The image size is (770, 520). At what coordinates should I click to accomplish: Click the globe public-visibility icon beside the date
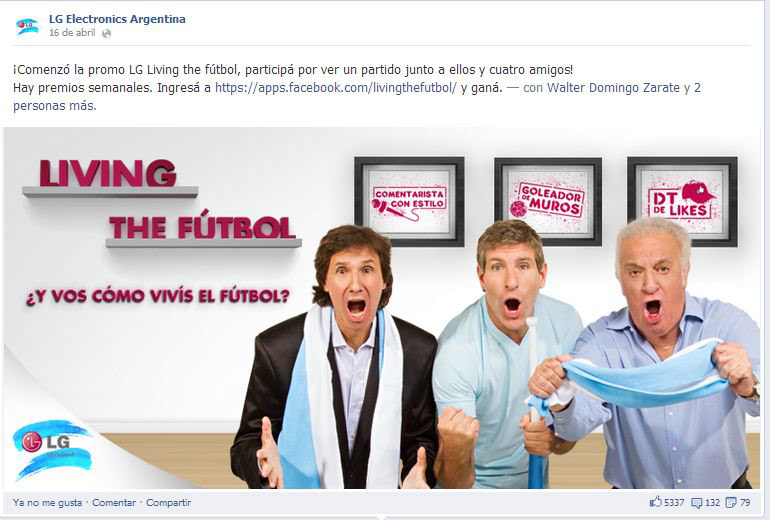tap(106, 33)
